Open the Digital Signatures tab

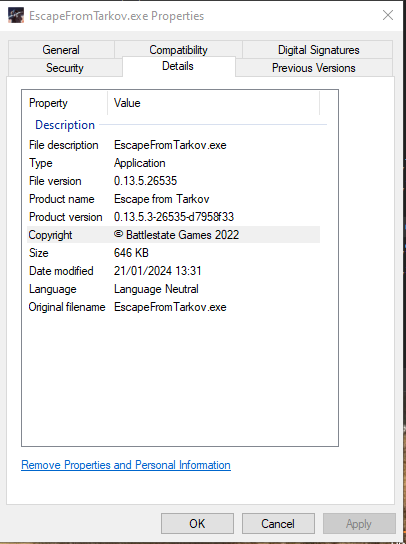point(318,50)
